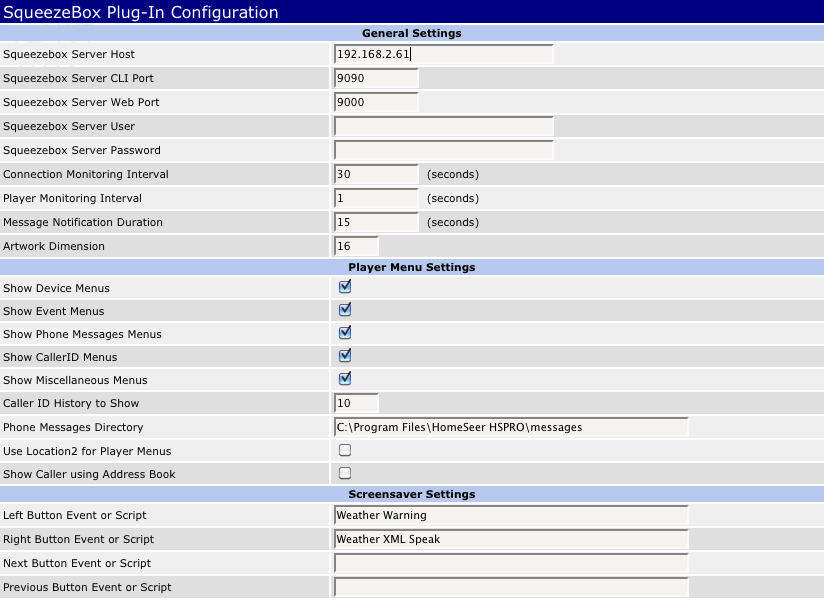Click the Previous Button Event or Script label
The image size is (824, 600).
pos(87,587)
